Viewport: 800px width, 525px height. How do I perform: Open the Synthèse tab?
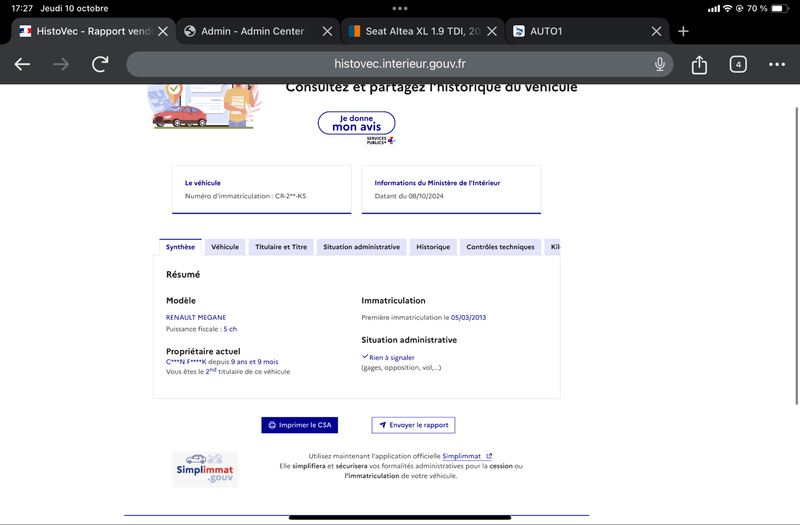180,247
